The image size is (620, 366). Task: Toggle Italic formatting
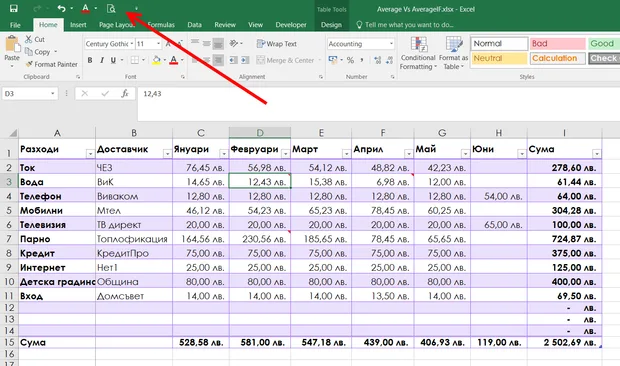(x=102, y=60)
